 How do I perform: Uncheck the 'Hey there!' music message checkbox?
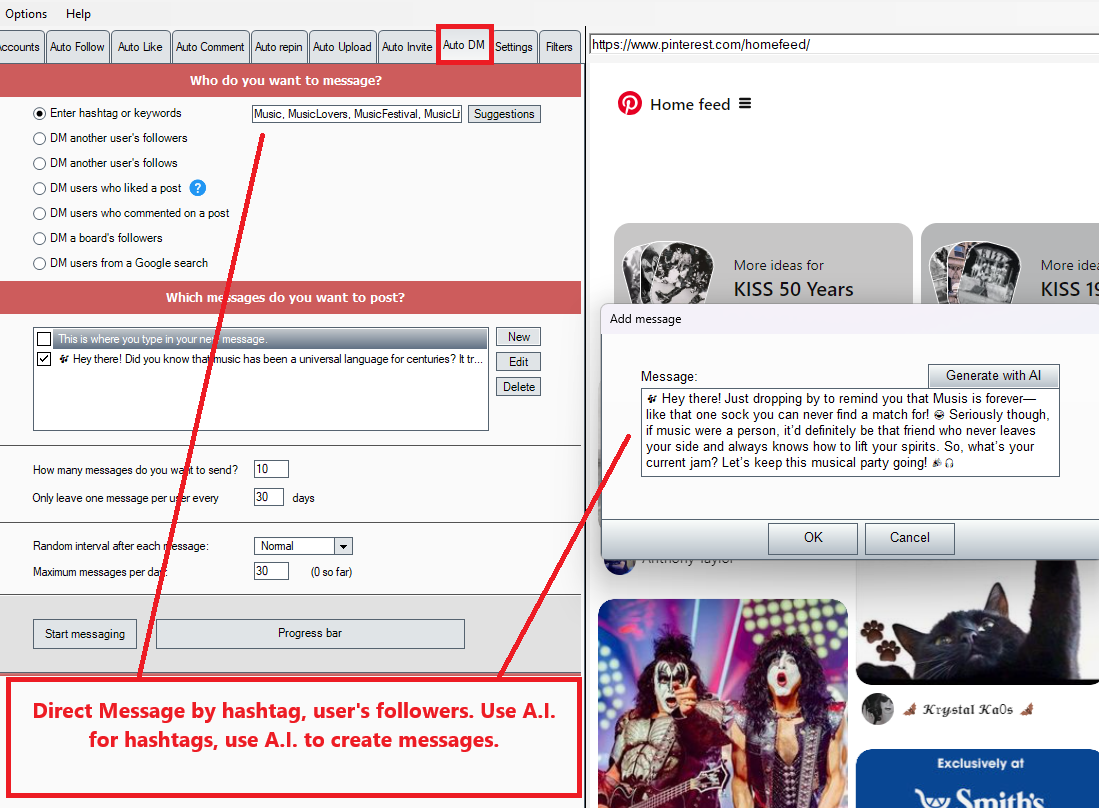(44, 360)
